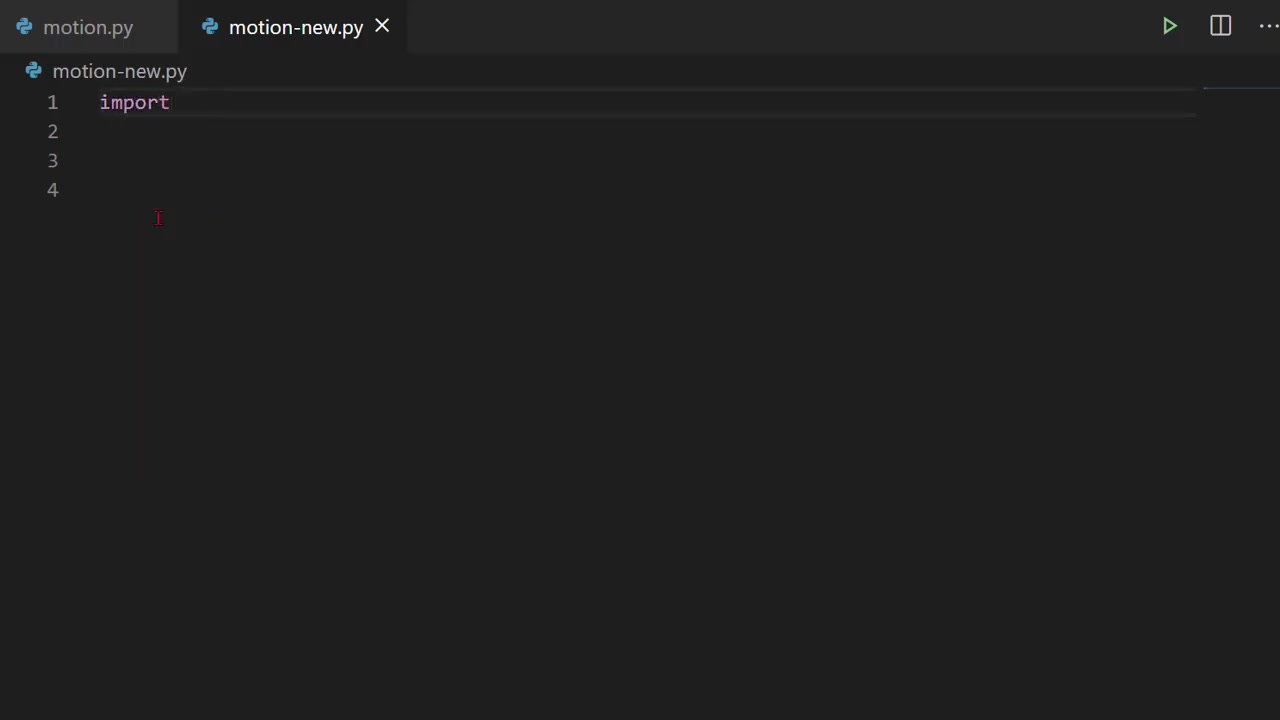
Task: Select line 4 via its line number
Action: (x=52, y=190)
